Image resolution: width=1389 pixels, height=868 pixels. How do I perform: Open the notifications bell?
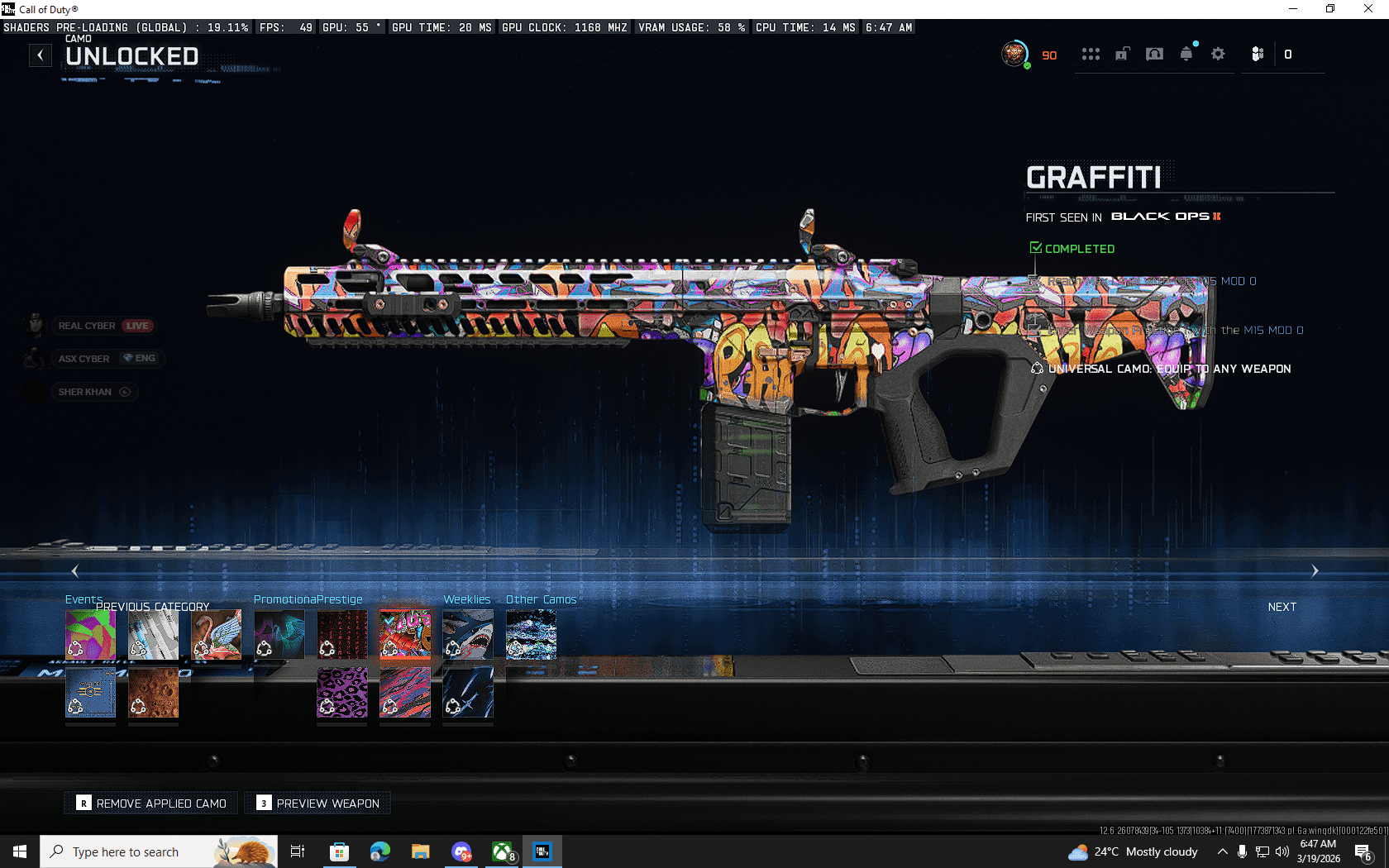[x=1186, y=55]
